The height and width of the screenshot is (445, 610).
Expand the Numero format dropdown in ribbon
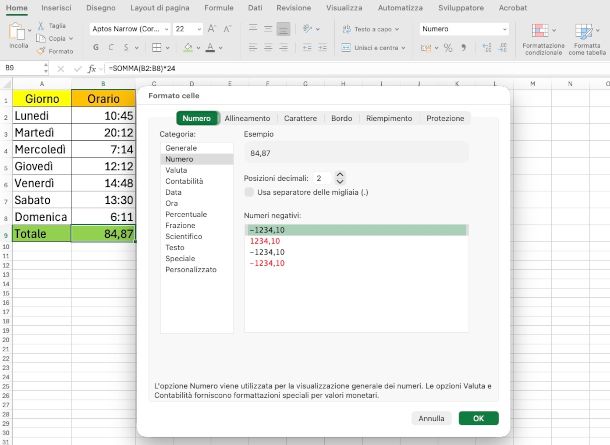(504, 29)
